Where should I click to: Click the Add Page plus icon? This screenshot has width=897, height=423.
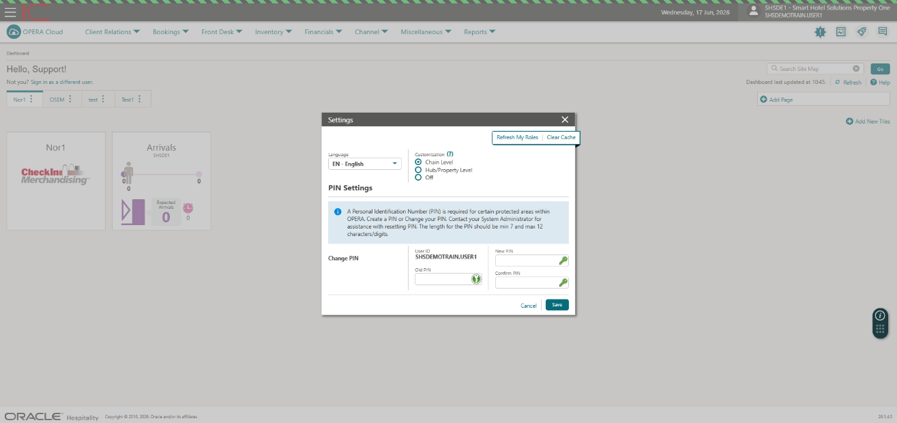763,100
